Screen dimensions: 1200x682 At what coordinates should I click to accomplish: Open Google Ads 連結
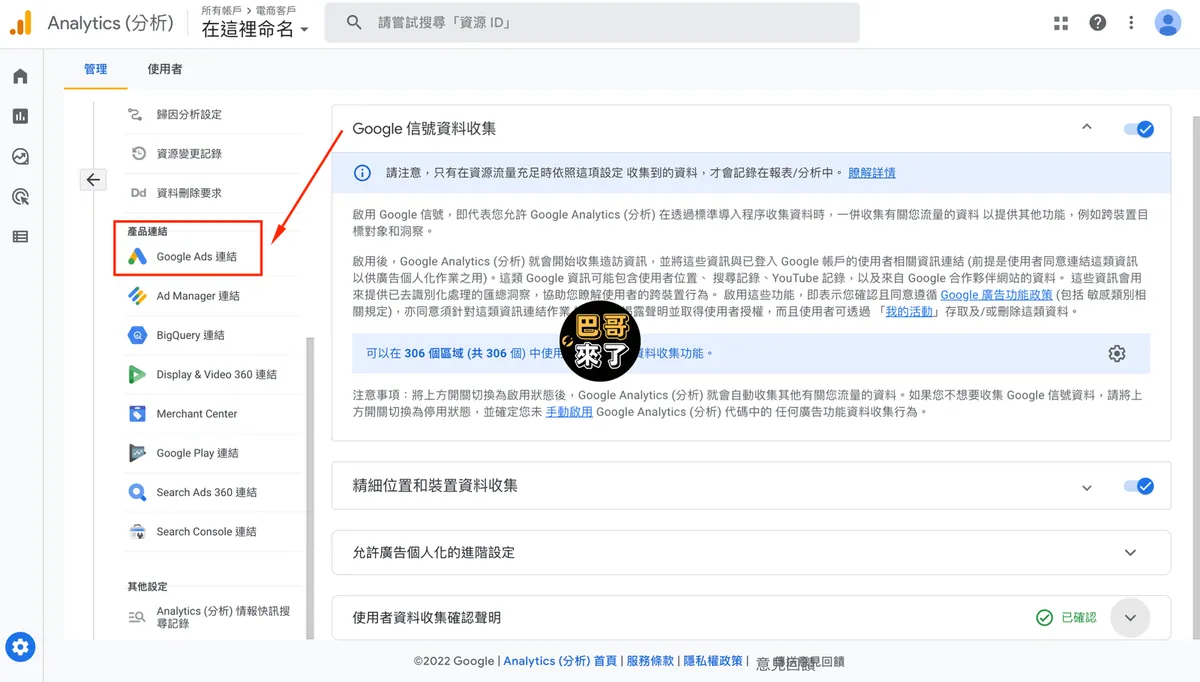tap(197, 257)
